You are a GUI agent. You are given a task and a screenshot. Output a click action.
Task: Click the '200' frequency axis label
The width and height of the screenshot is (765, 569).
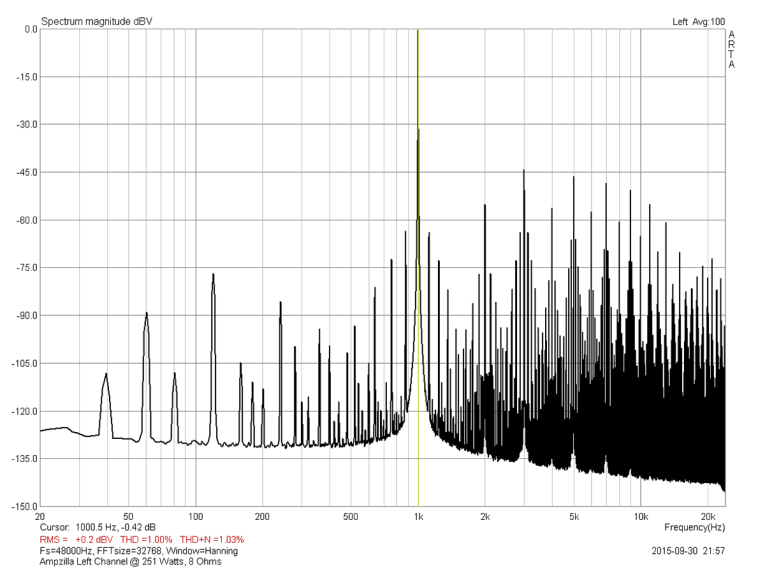pyautogui.click(x=262, y=516)
